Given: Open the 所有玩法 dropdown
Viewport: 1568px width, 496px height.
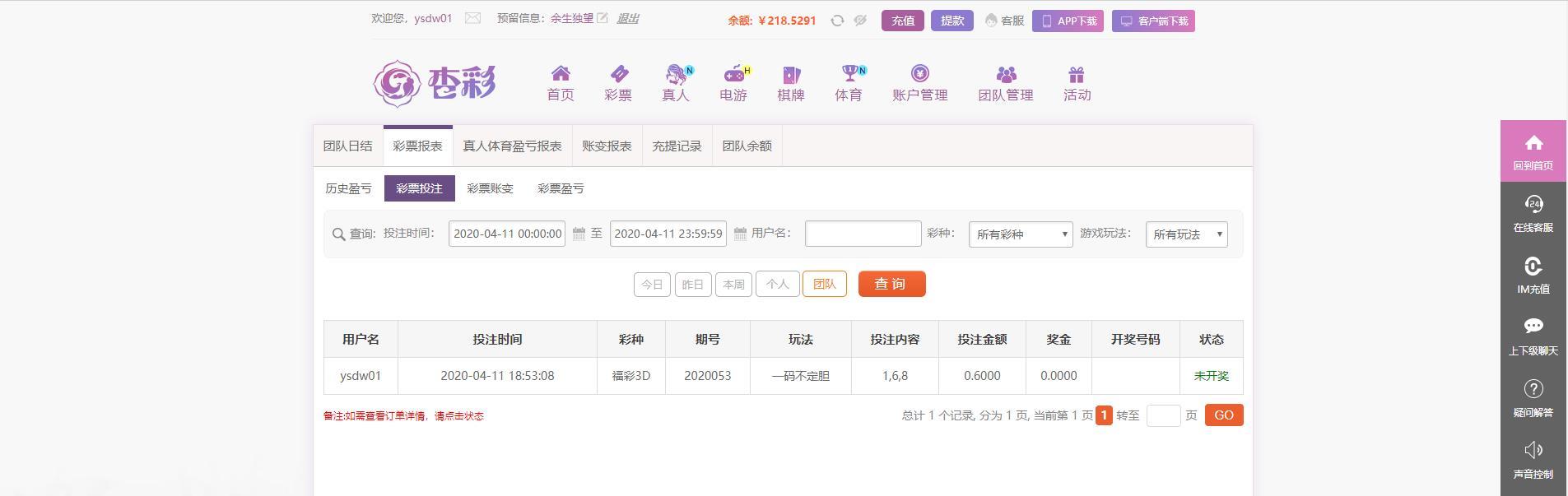Looking at the screenshot, I should [x=1186, y=234].
